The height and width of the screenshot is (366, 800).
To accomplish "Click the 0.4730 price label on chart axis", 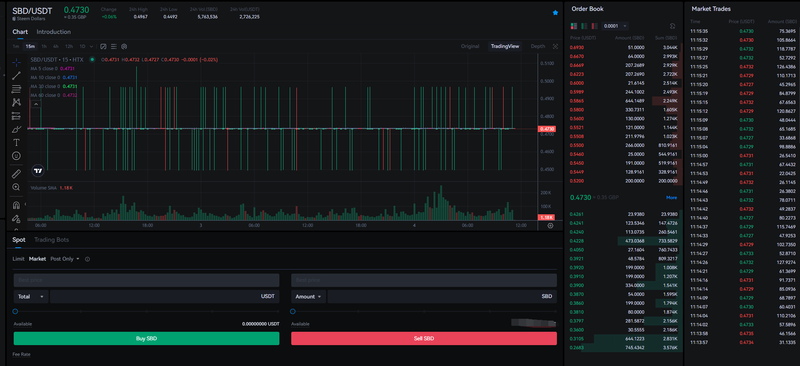I will coord(547,129).
